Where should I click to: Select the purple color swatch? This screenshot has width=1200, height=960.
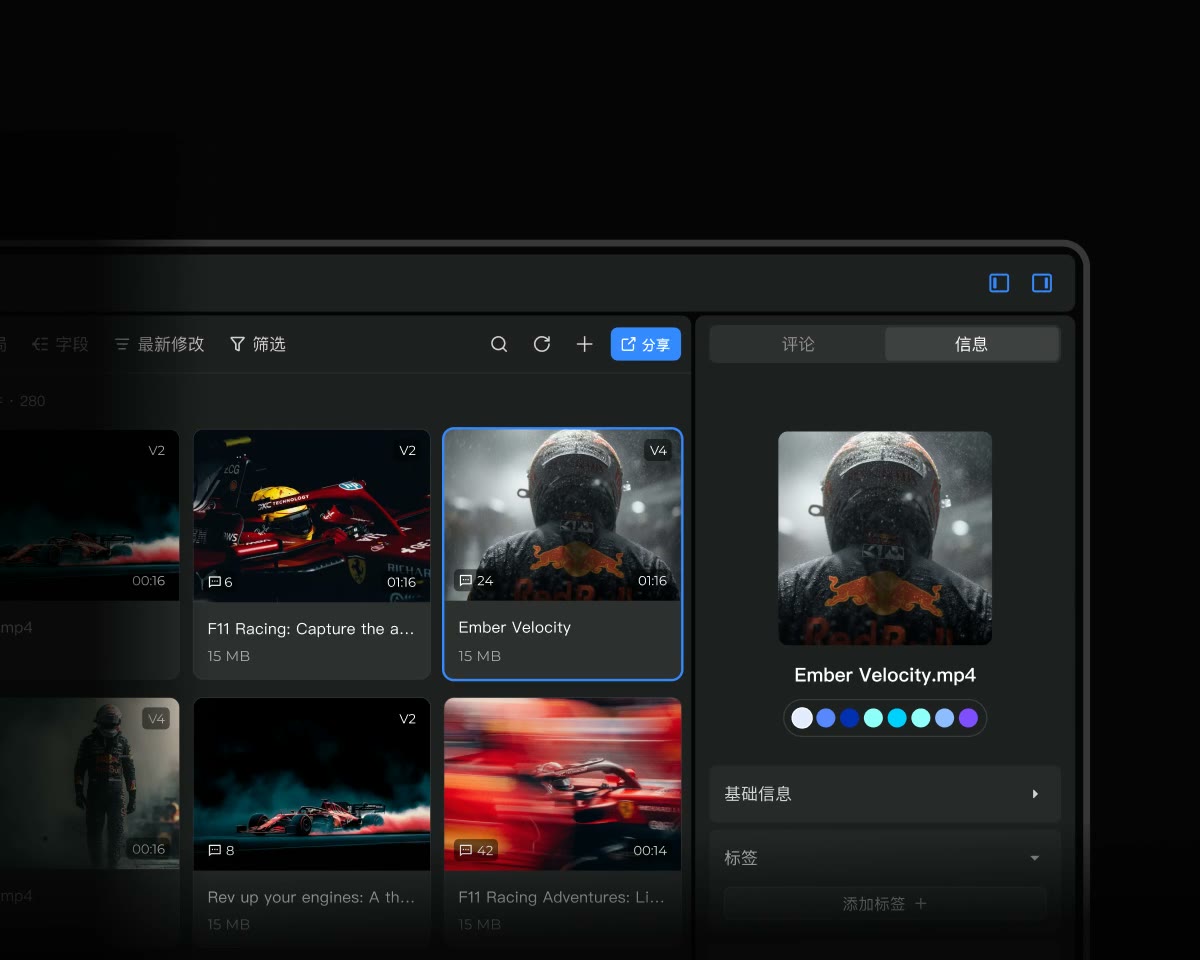[x=968, y=718]
